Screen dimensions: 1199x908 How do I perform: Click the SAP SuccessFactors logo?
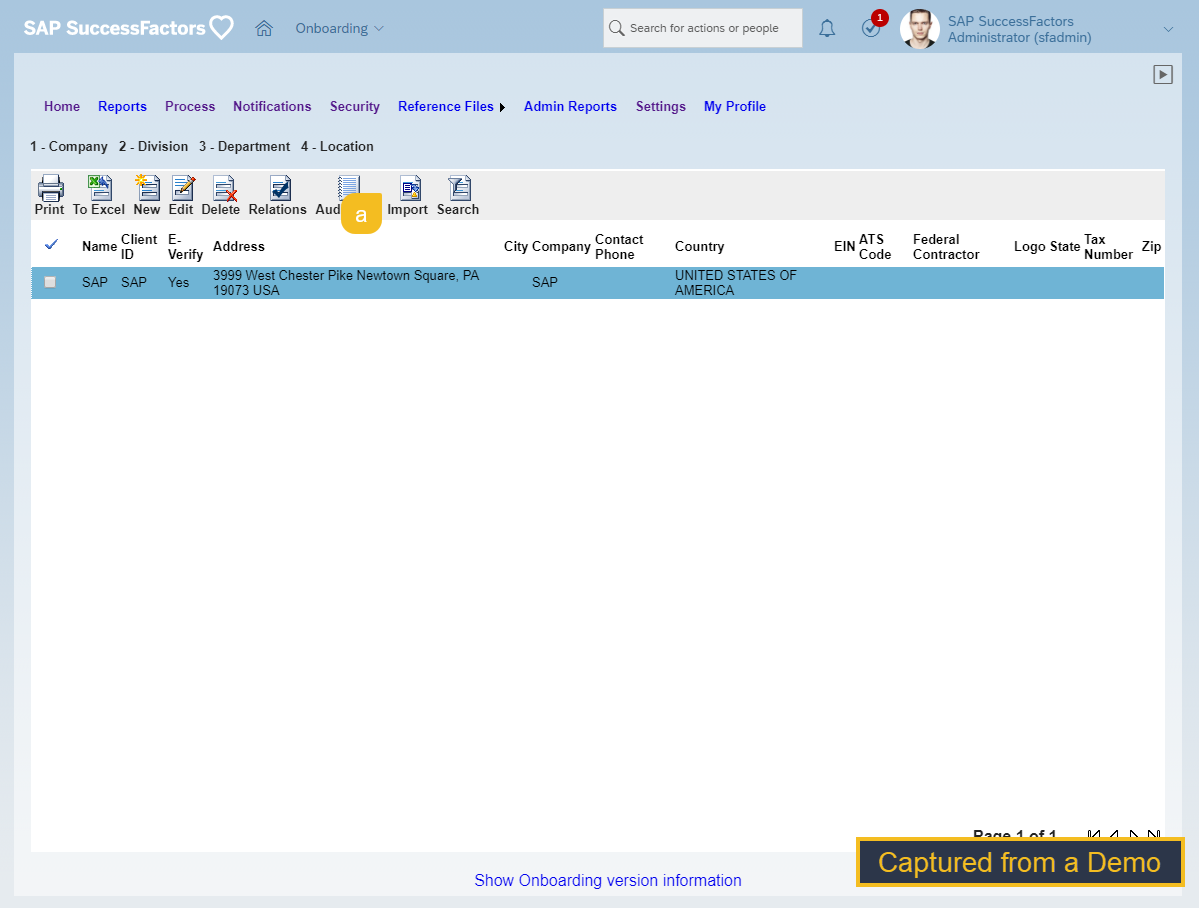click(128, 28)
